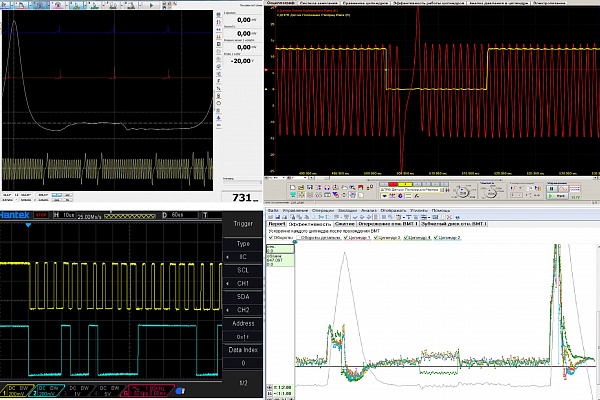Viewport: 600px width, 400px height.
Task: Start acquisition with the green play button
Action: click(557, 196)
